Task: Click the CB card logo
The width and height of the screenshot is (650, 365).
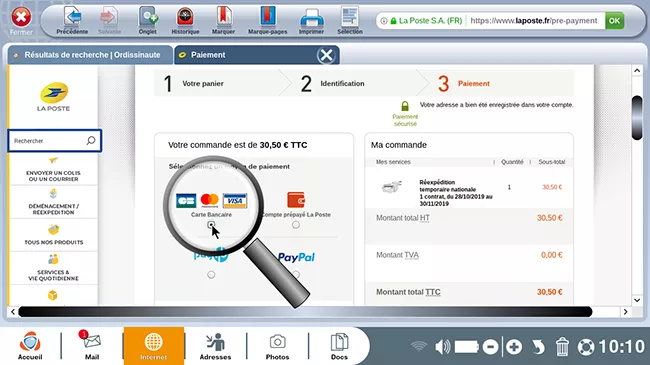Action: [x=186, y=201]
